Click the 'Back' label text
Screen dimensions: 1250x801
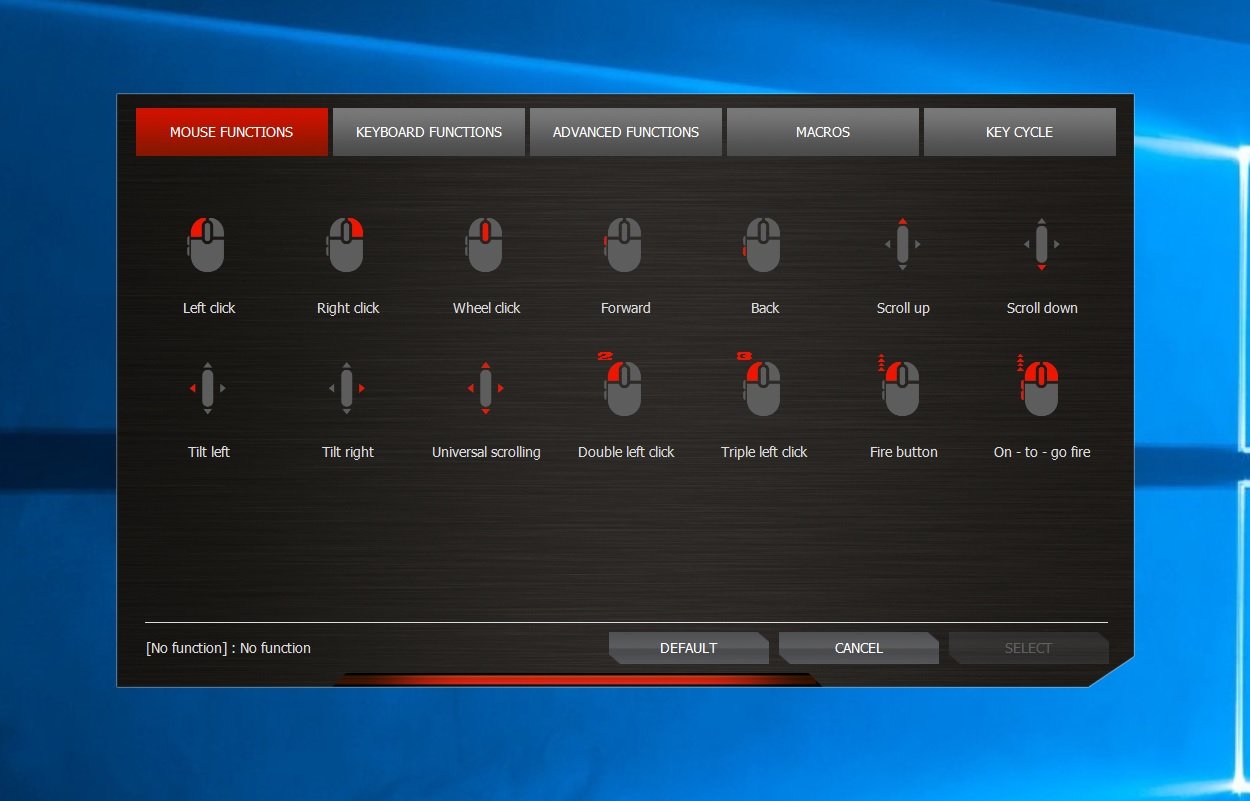[x=765, y=308]
